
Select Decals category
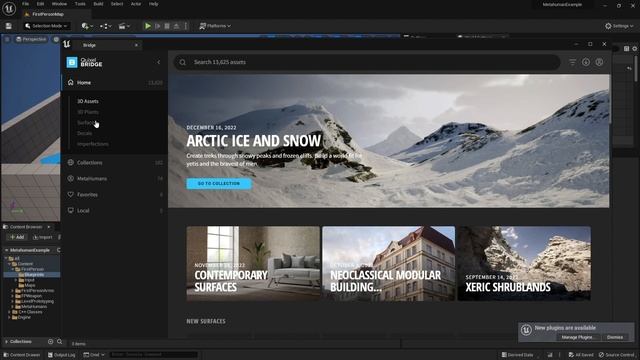(x=84, y=133)
